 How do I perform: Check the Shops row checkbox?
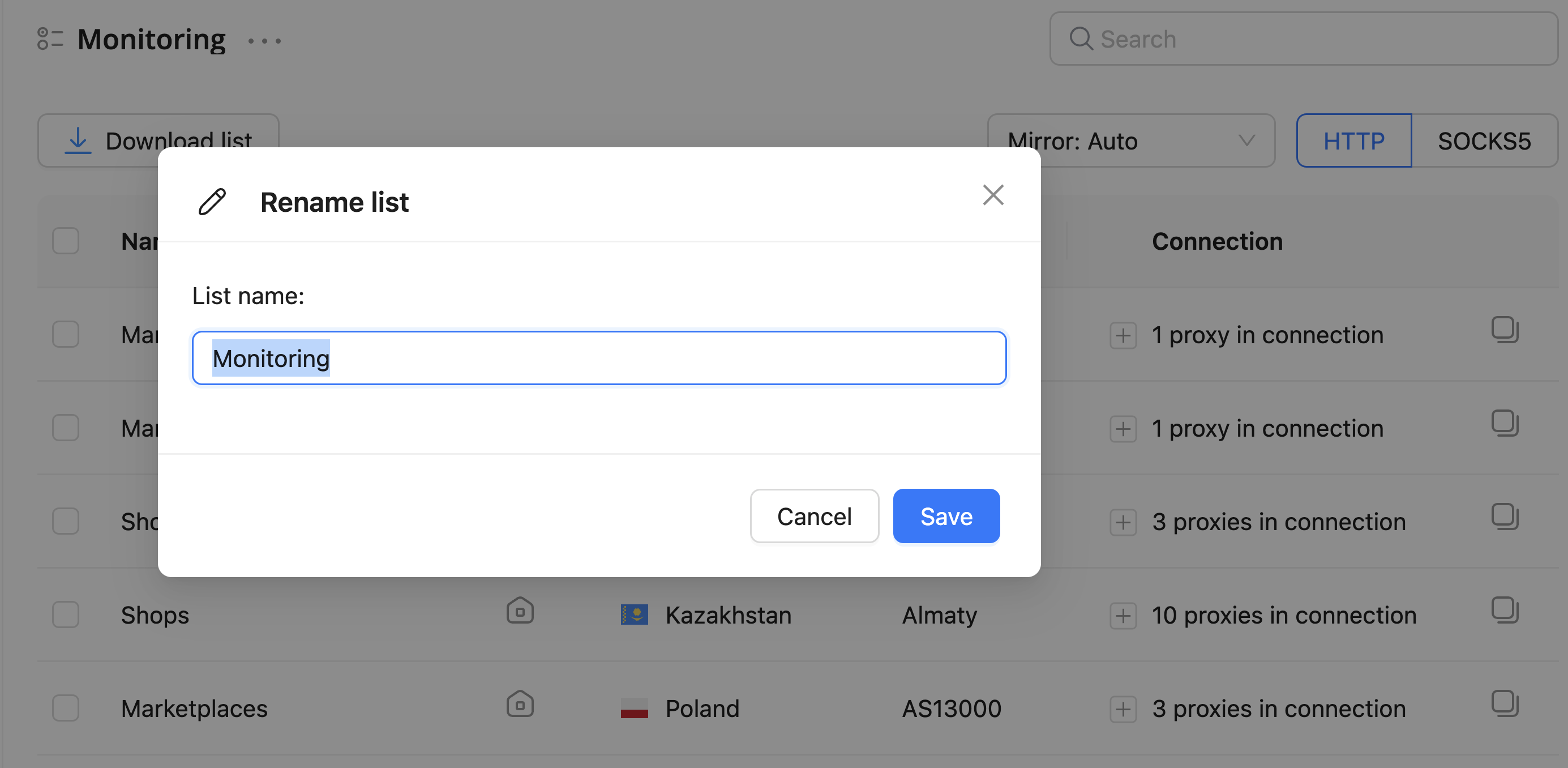coord(66,615)
